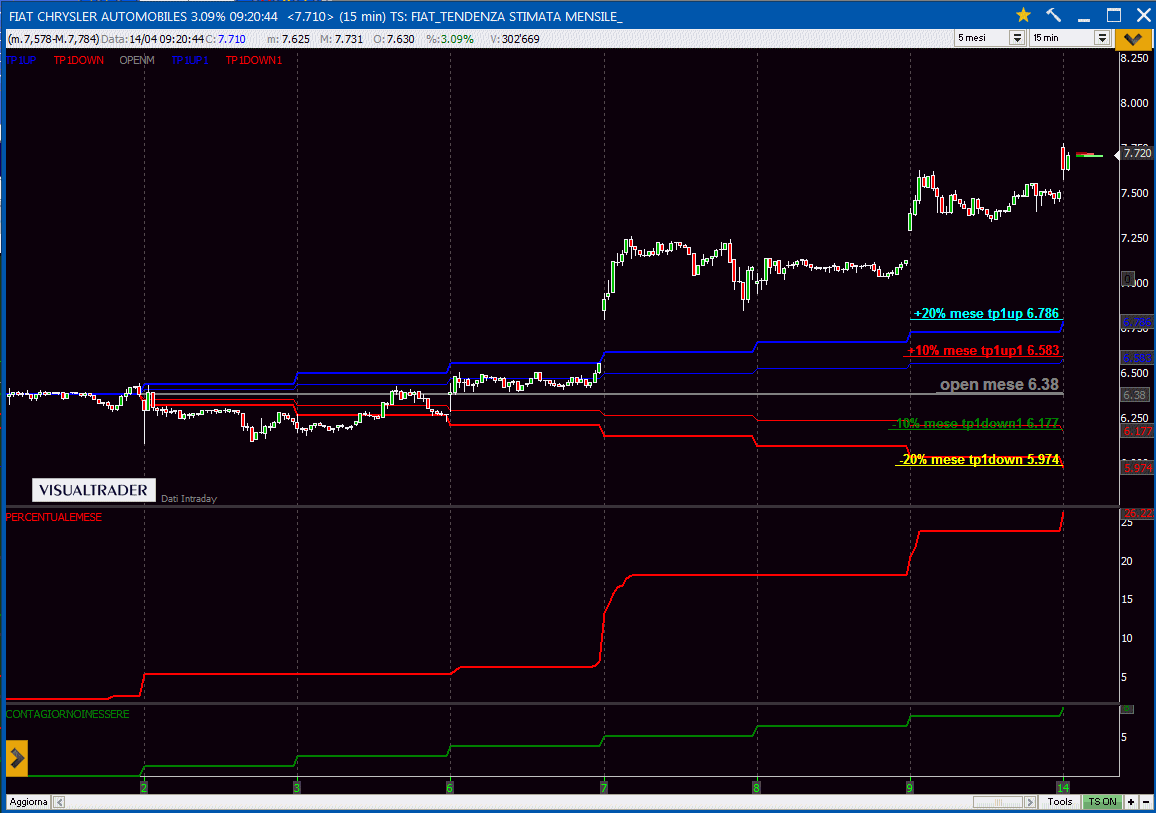The width and height of the screenshot is (1156, 813).
Task: Click the date marker 3 on time axis
Action: pyautogui.click(x=296, y=788)
